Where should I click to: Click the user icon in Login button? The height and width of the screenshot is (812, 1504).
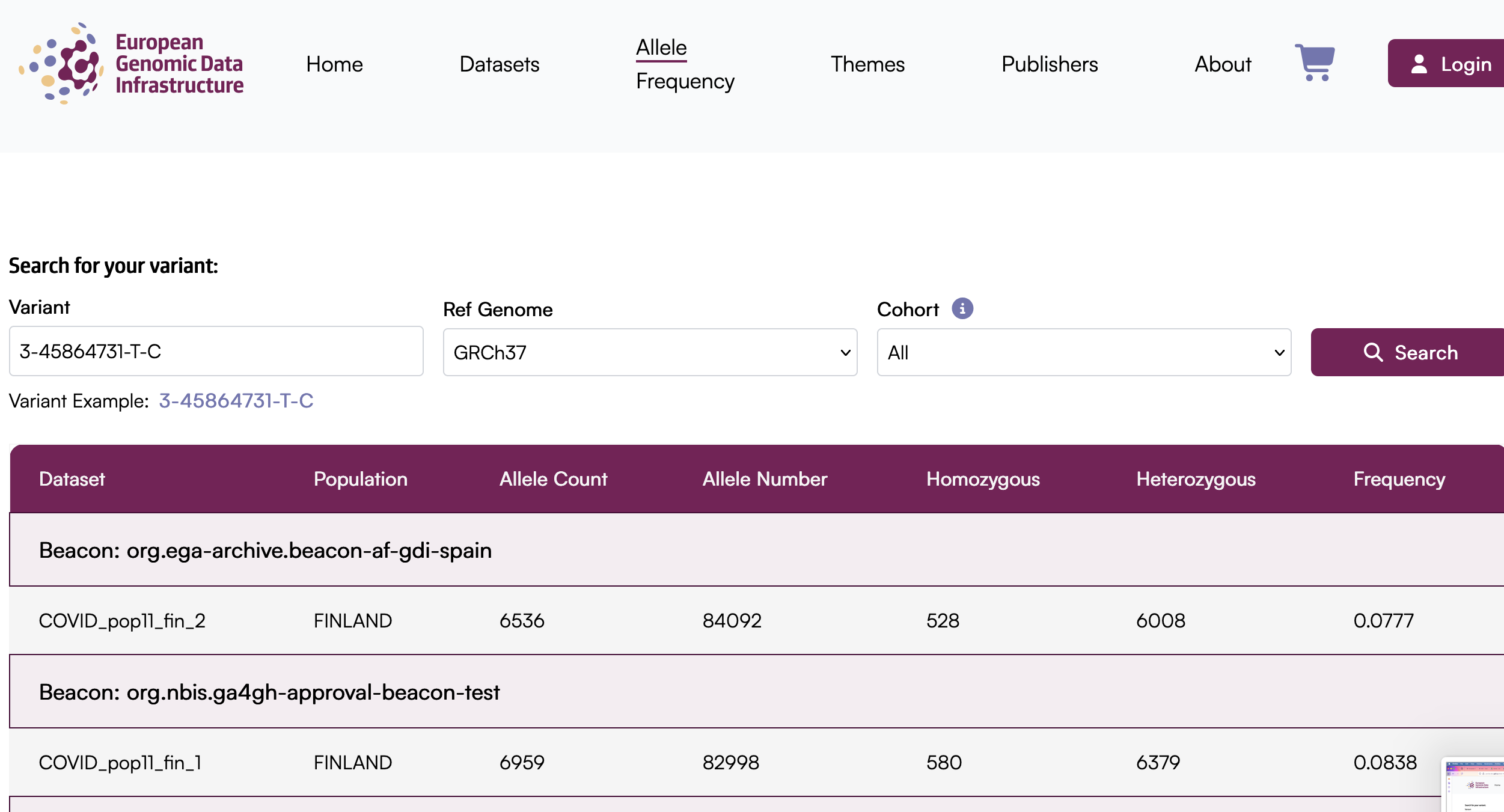(1419, 64)
